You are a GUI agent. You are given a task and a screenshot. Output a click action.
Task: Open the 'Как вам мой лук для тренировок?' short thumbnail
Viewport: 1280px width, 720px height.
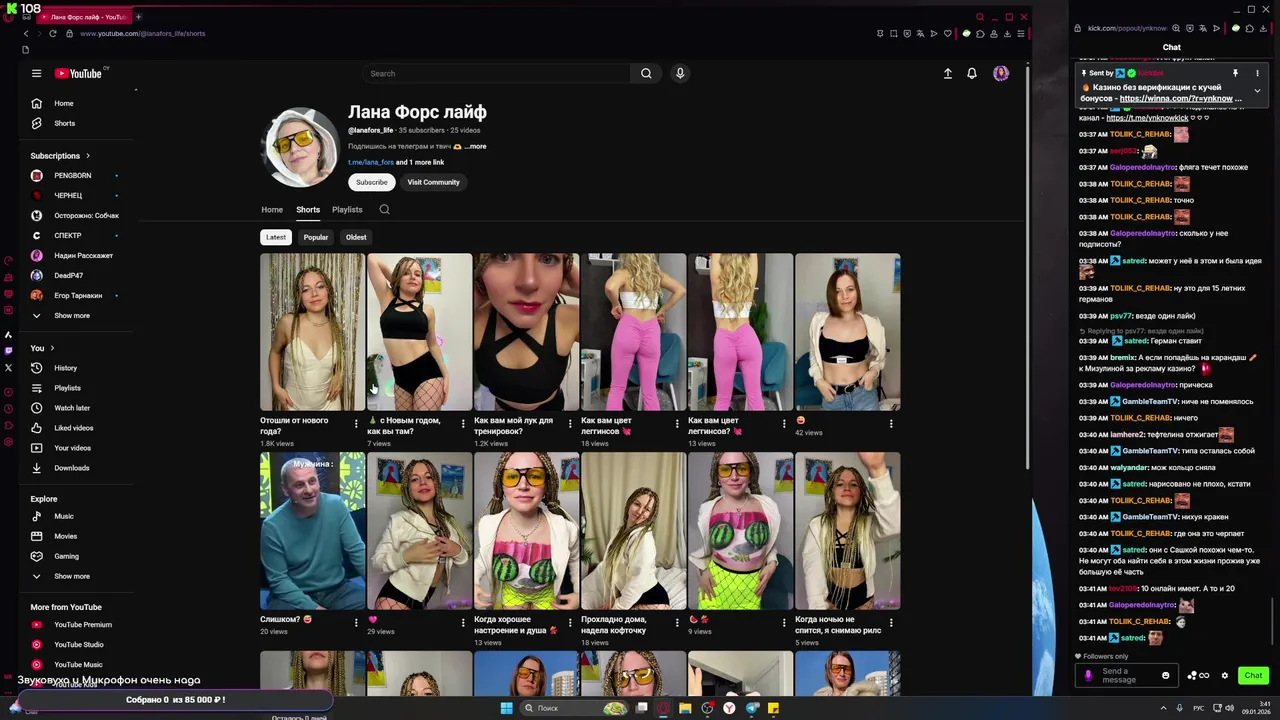point(526,332)
